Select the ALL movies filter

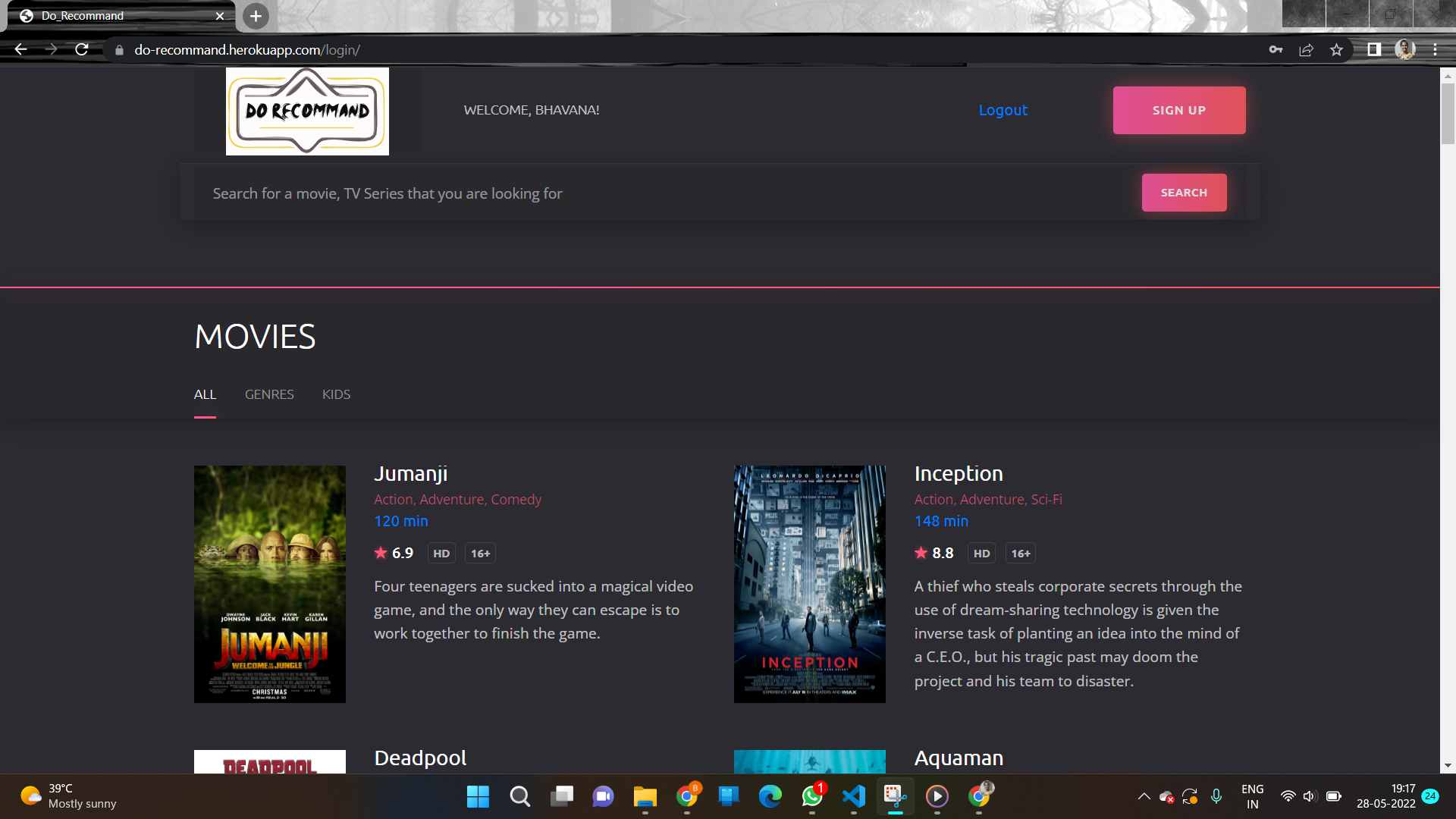(x=205, y=394)
